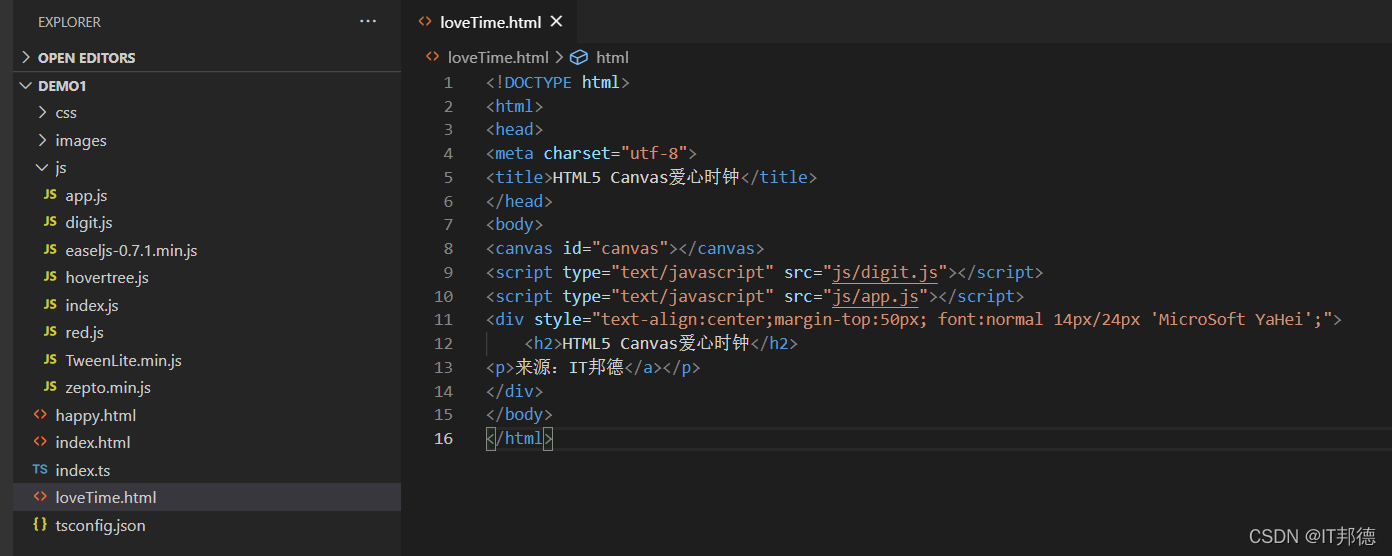Click the JS icon beside easeljs-0.7.1.min.js
The height and width of the screenshot is (556, 1392).
pyautogui.click(x=50, y=250)
